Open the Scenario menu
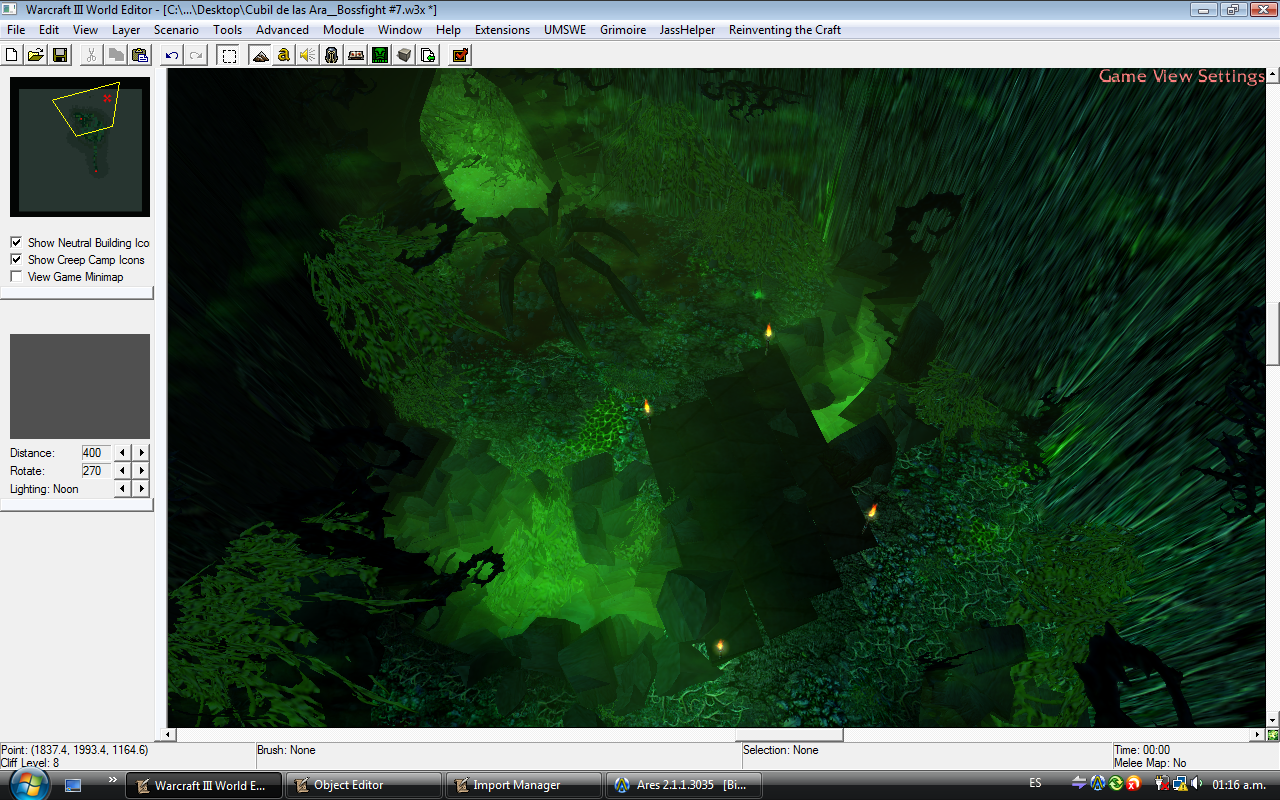Viewport: 1280px width, 800px height. pos(176,30)
